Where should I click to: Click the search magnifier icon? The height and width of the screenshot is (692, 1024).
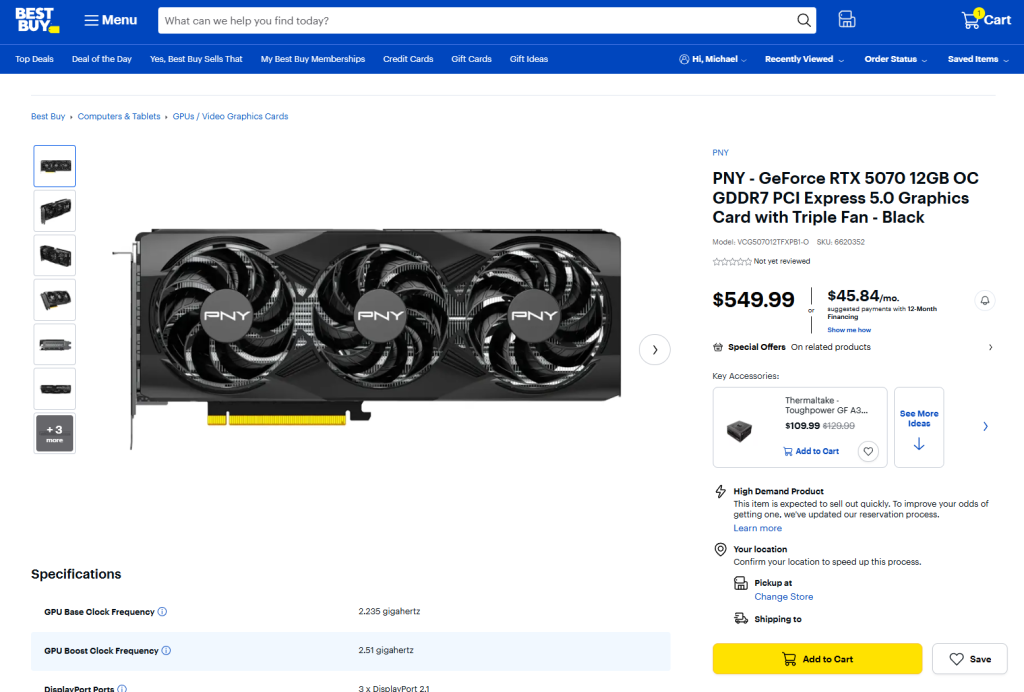pos(803,20)
